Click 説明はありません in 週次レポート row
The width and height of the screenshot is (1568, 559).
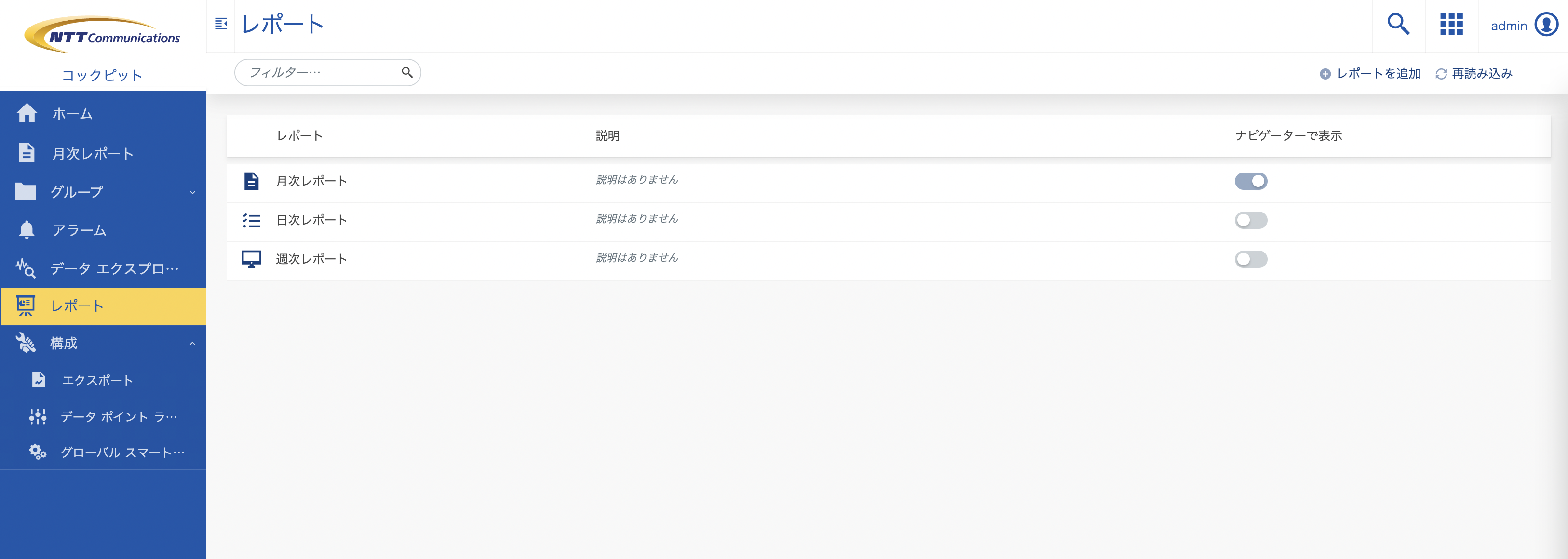(x=636, y=257)
